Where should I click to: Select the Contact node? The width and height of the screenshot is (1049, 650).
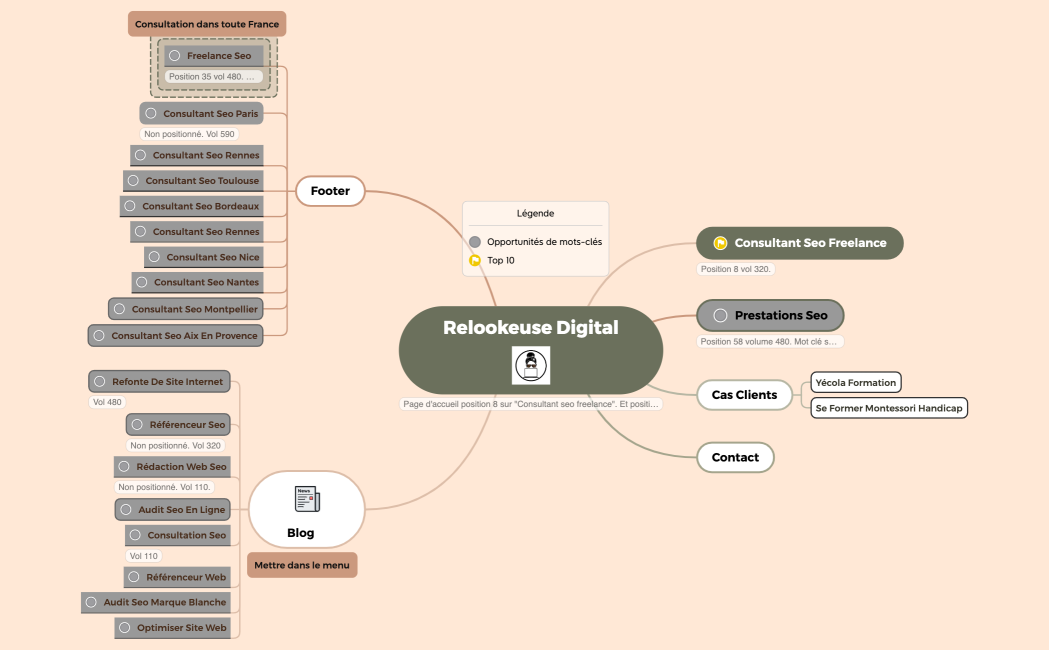[x=735, y=457]
